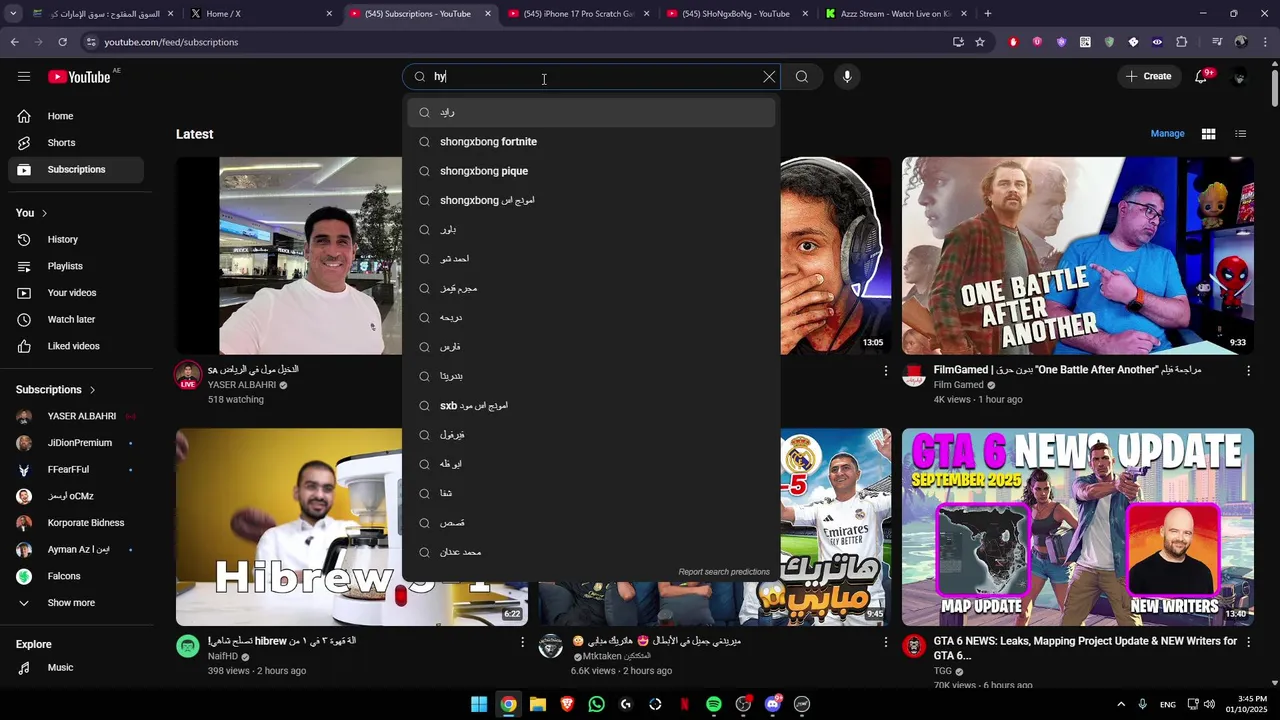Open more options for GTA 6 NEWS video
The height and width of the screenshot is (720, 1280).
pyautogui.click(x=1248, y=642)
